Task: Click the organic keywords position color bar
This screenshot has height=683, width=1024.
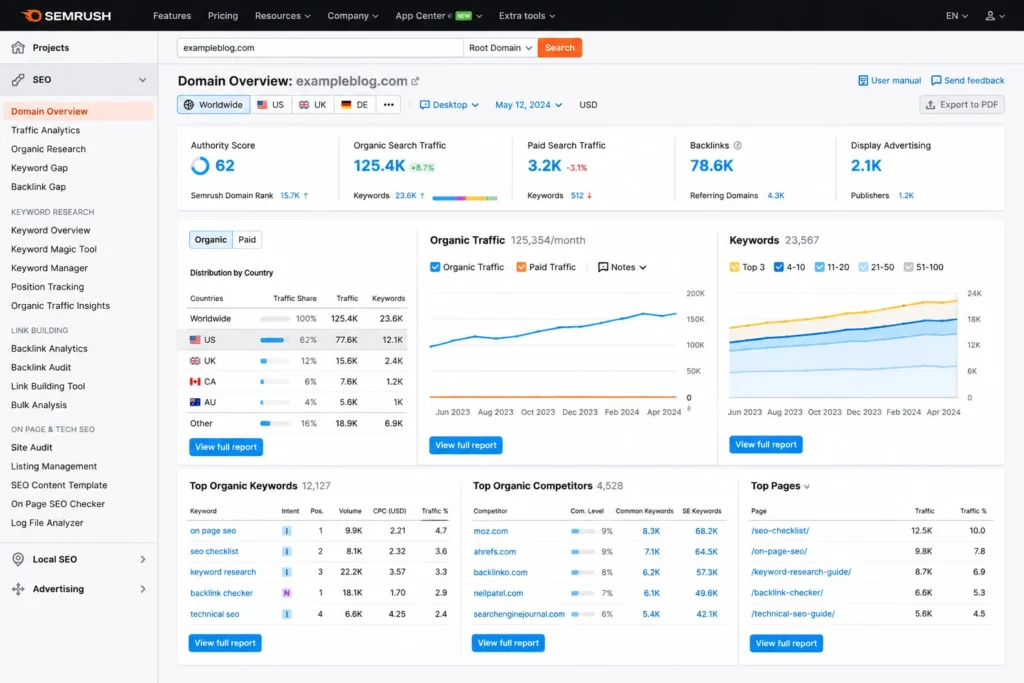Action: point(464,197)
